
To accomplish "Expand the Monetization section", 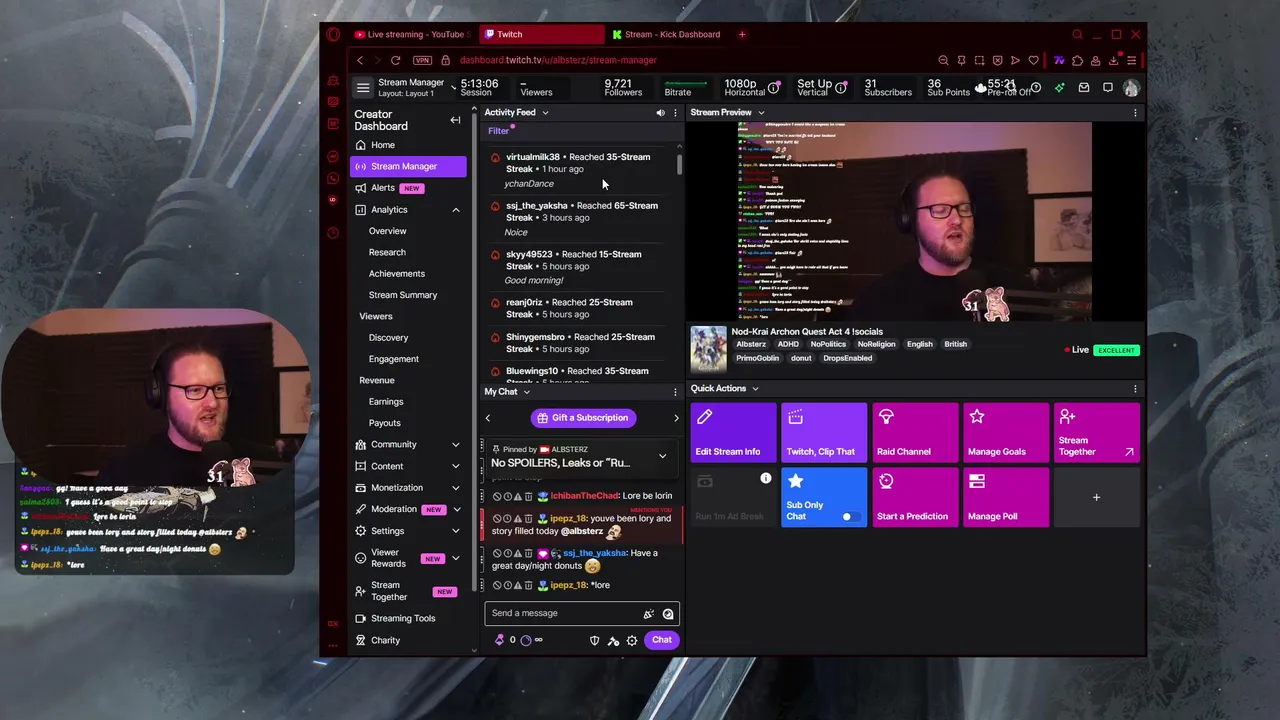I will (455, 488).
